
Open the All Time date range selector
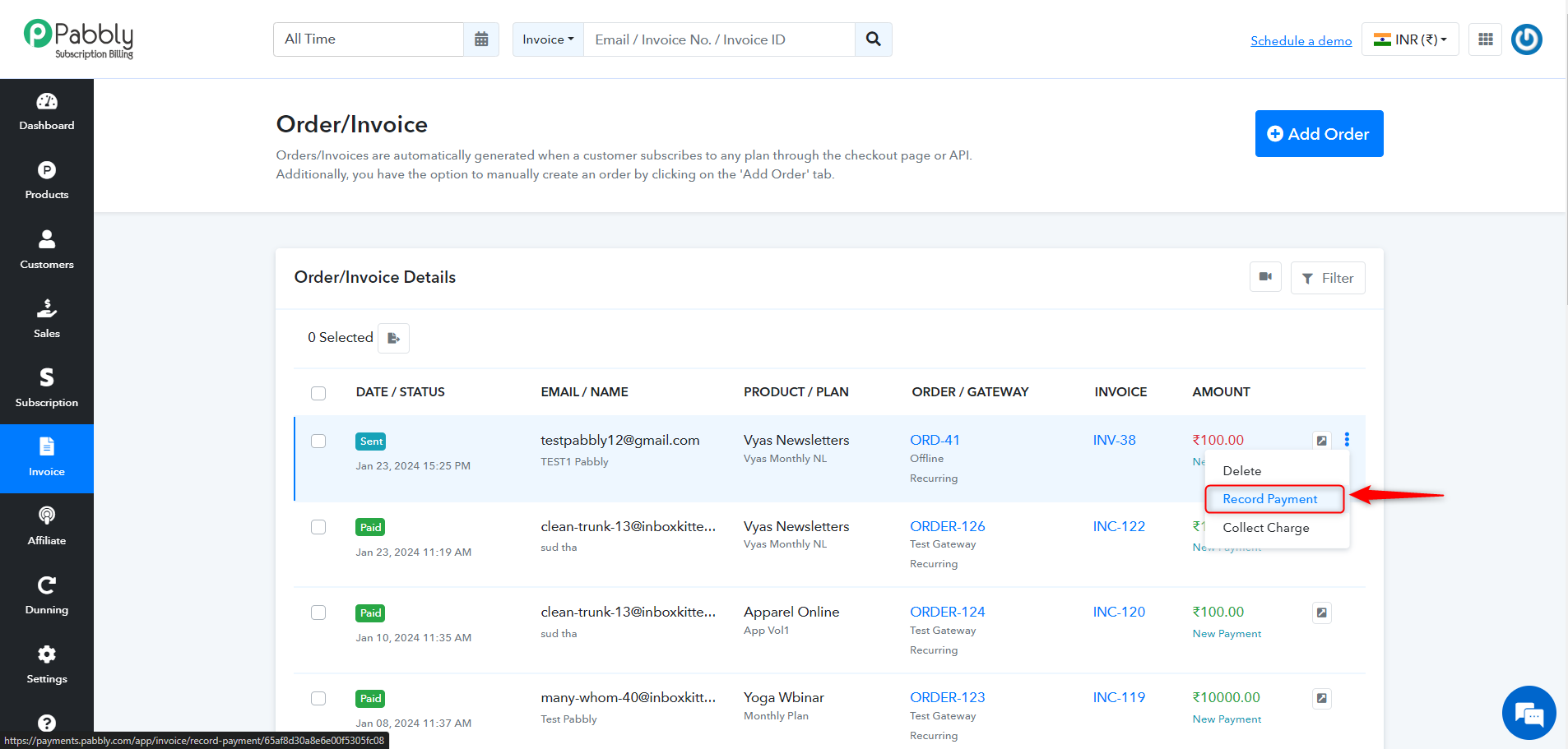pyautogui.click(x=369, y=39)
